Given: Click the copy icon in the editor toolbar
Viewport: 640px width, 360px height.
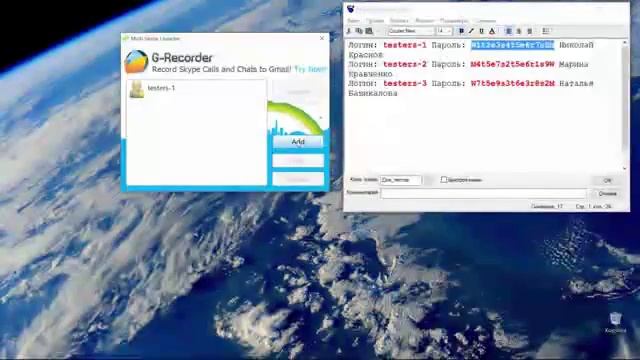Looking at the screenshot, I should (x=359, y=31).
